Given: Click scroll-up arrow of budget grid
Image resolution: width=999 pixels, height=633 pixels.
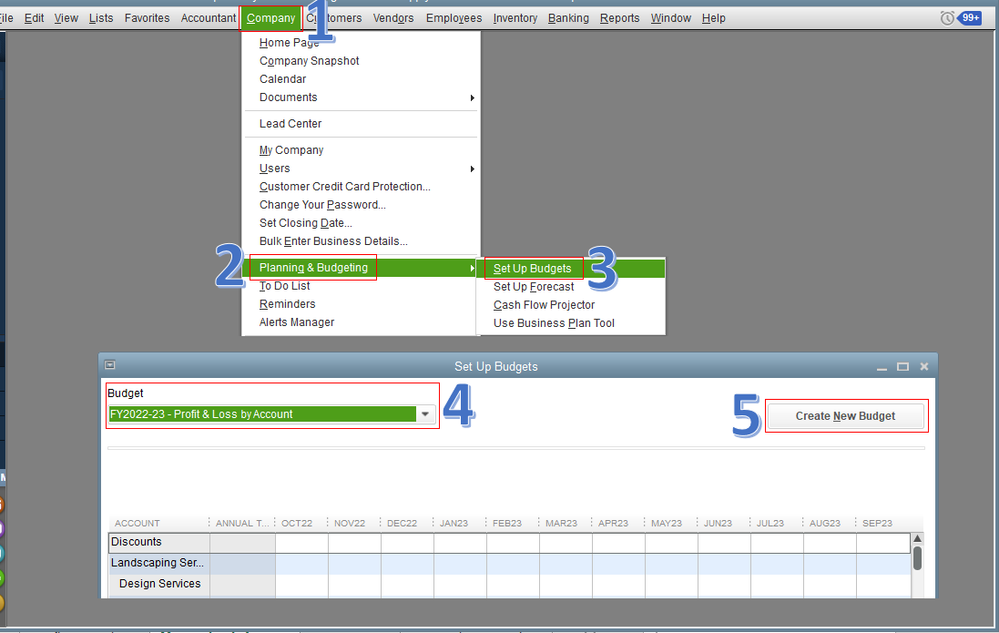Looking at the screenshot, I should click(917, 539).
